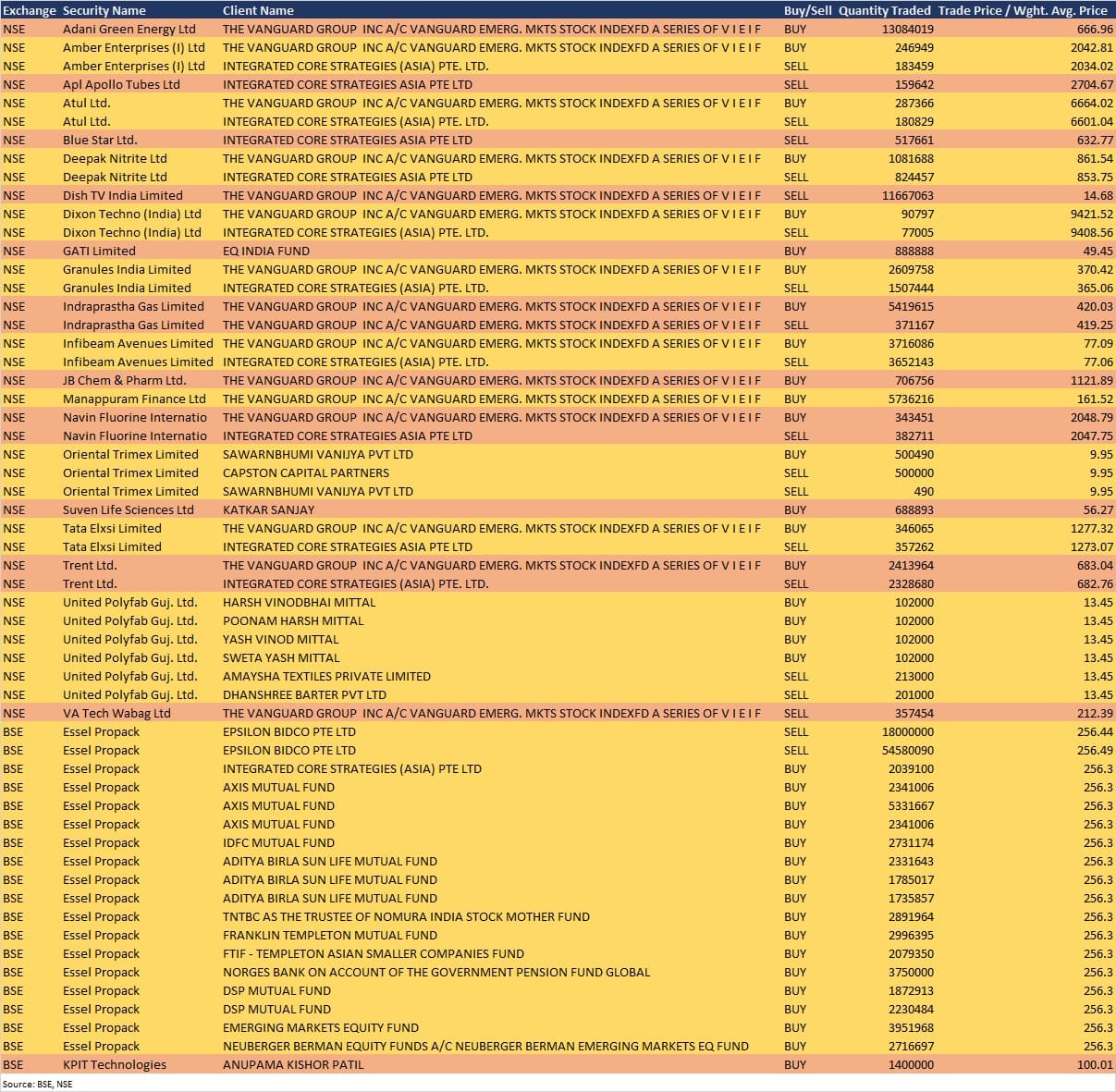This screenshot has width=1116, height=1092.
Task: Select 'INTEGRATED CORE STRATEGIES (ASIA) PTE LTD' BSE cell
Action: pos(352,768)
